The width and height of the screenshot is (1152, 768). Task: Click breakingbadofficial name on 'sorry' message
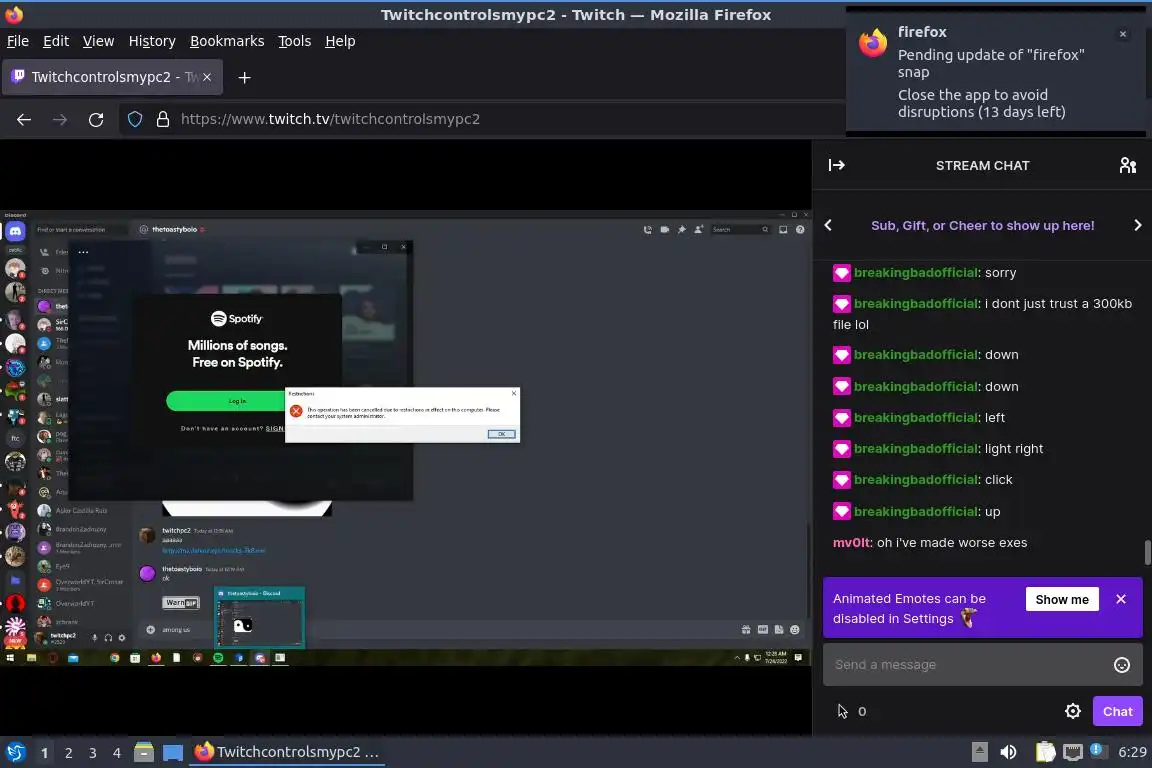click(915, 273)
